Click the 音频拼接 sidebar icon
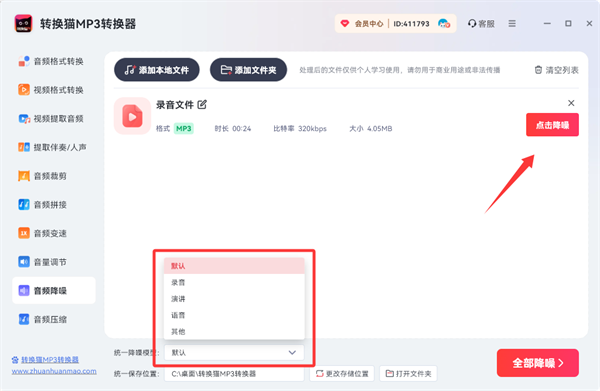Screen dimensions: 600x391 [24, 205]
